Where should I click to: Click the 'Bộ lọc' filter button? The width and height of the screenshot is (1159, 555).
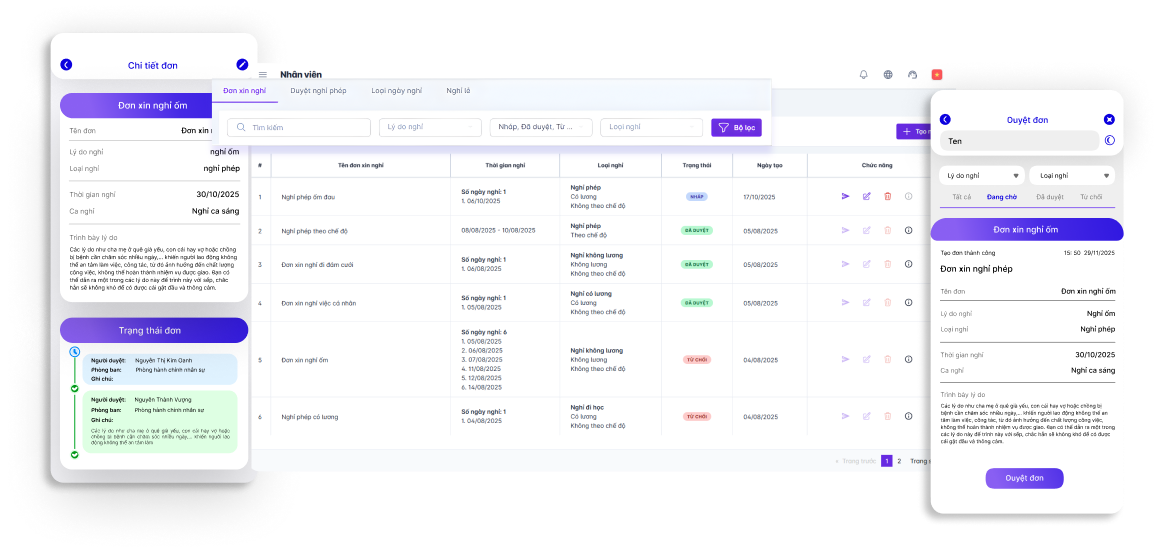click(736, 128)
